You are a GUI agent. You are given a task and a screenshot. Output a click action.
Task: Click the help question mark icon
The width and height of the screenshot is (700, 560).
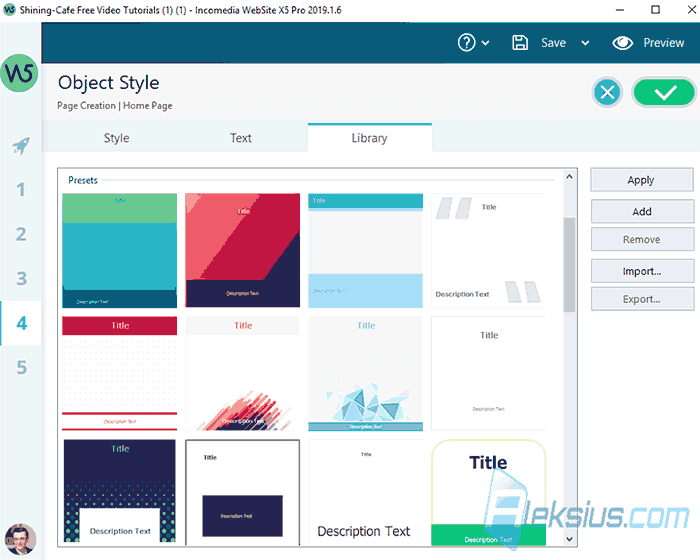(467, 43)
